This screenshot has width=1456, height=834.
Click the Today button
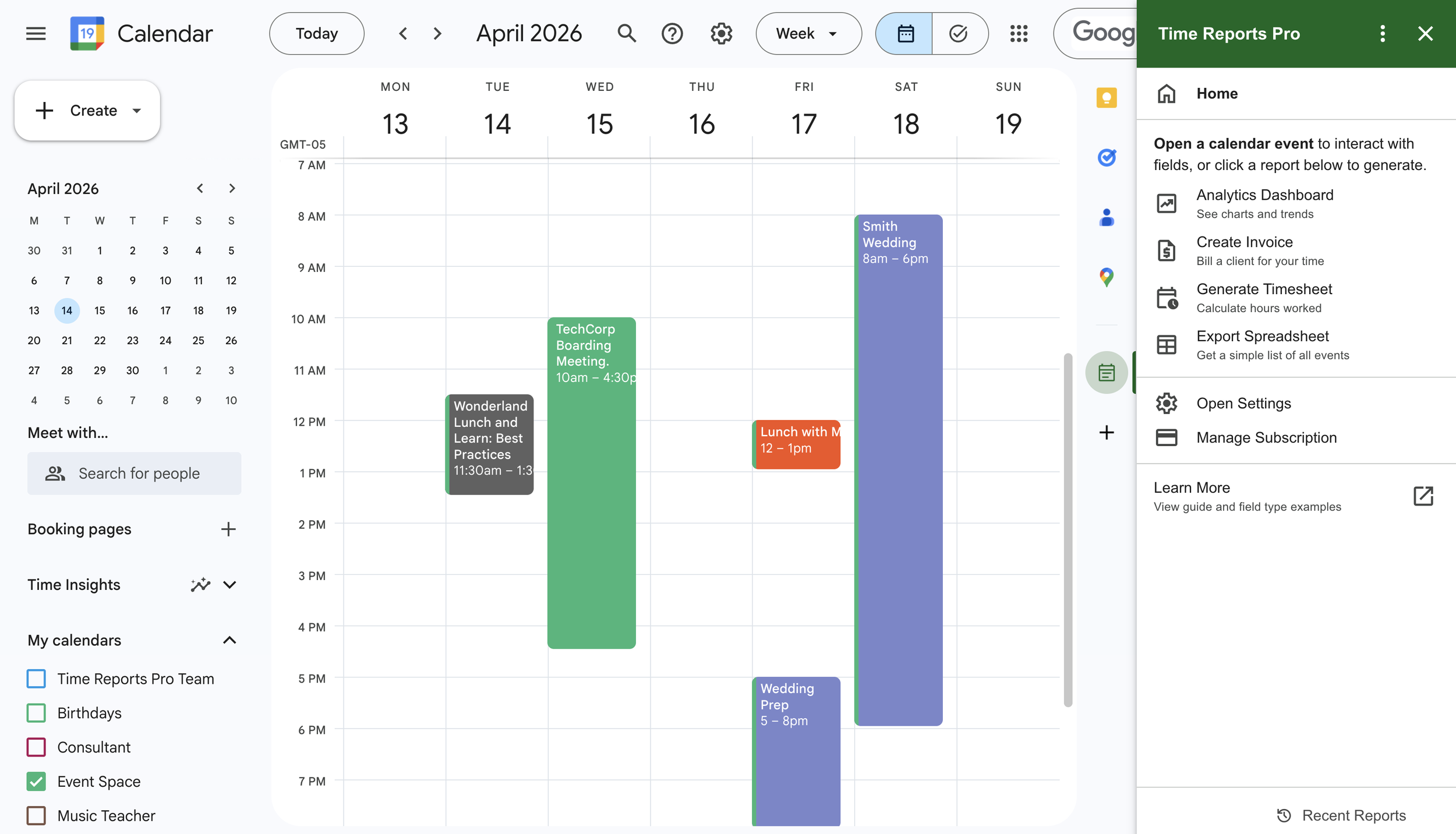[x=316, y=34]
